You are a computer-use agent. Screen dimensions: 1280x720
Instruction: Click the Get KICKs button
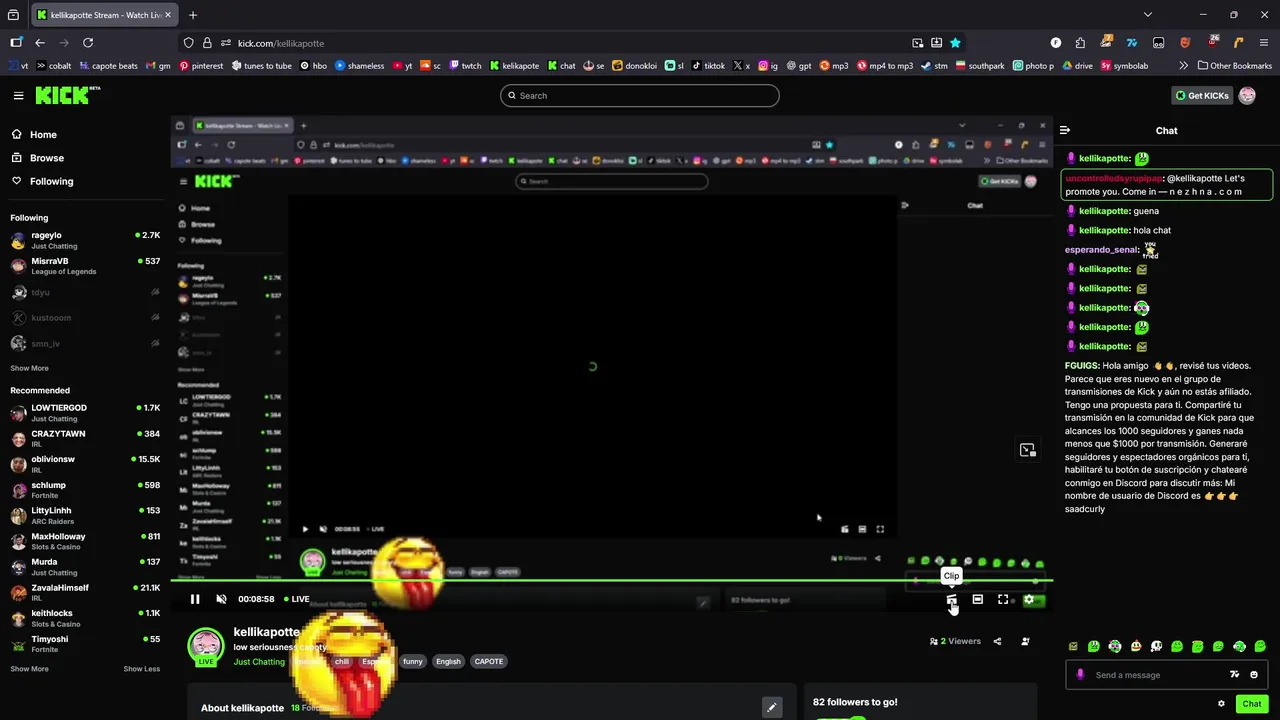1202,96
